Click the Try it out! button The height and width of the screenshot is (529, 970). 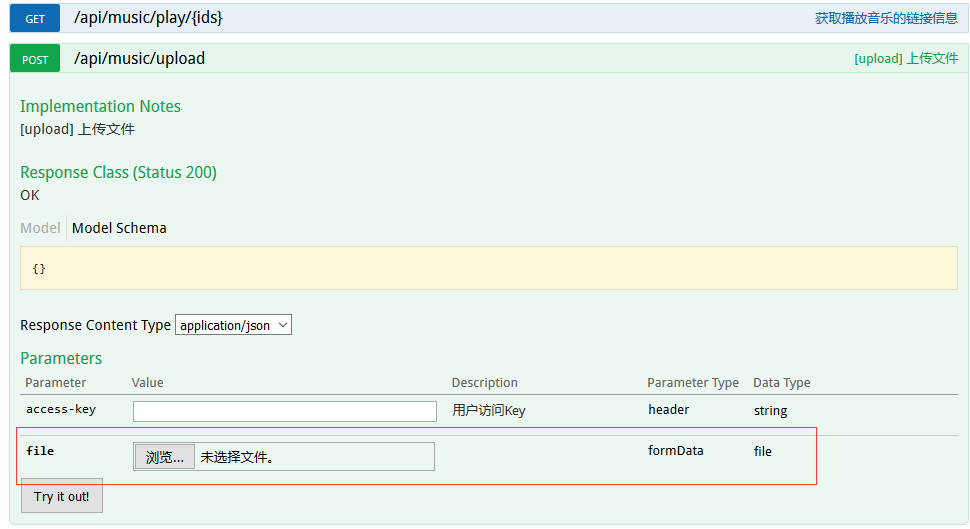point(62,496)
